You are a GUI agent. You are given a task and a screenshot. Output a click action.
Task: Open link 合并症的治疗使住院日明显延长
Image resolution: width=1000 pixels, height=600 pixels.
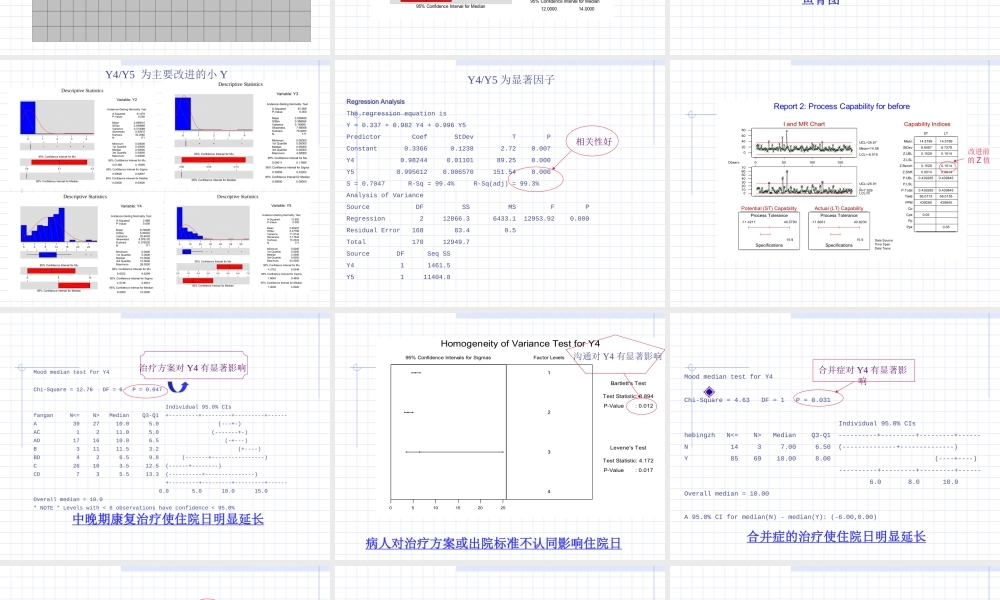click(836, 537)
